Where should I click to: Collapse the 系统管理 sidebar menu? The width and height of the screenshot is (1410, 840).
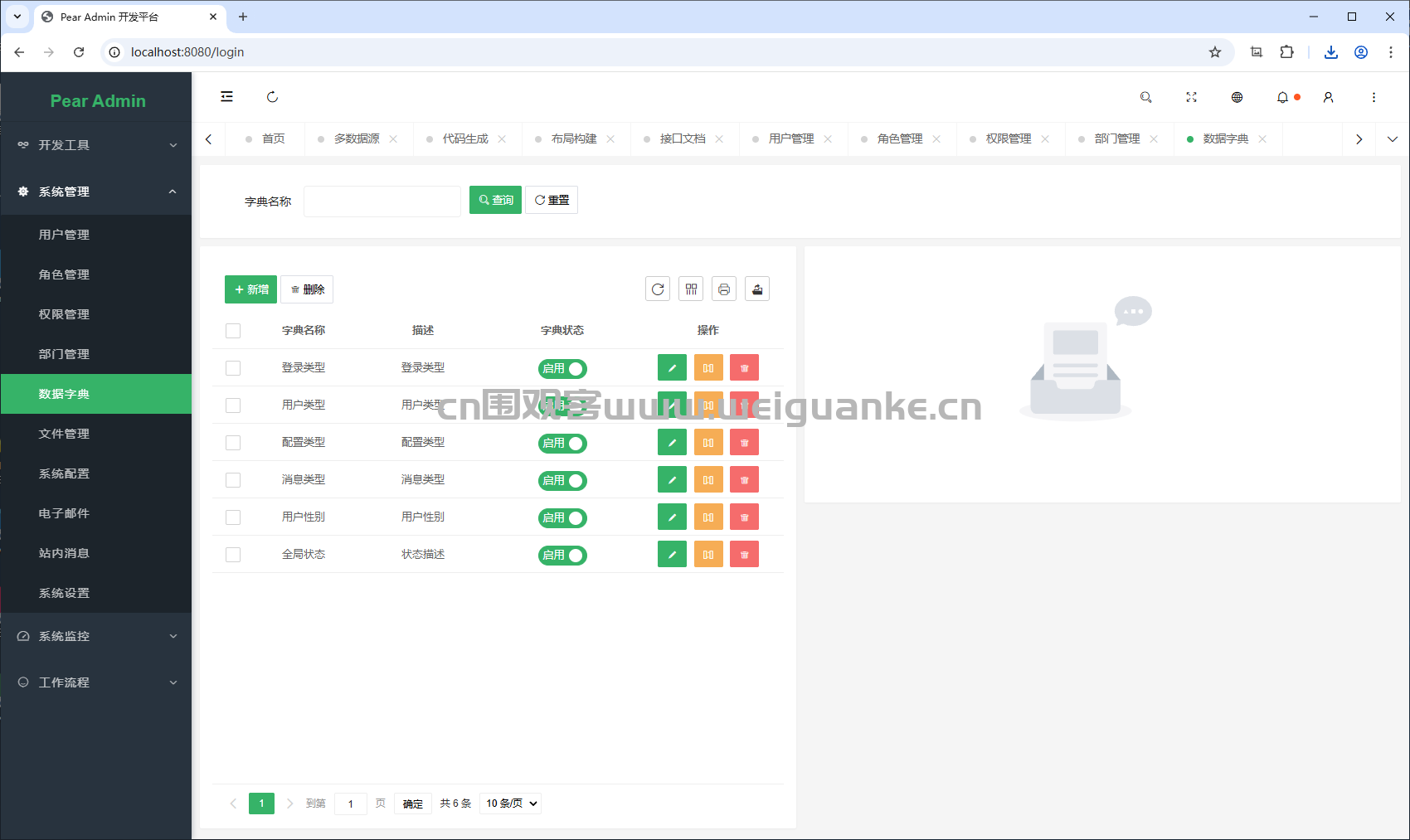coord(96,192)
